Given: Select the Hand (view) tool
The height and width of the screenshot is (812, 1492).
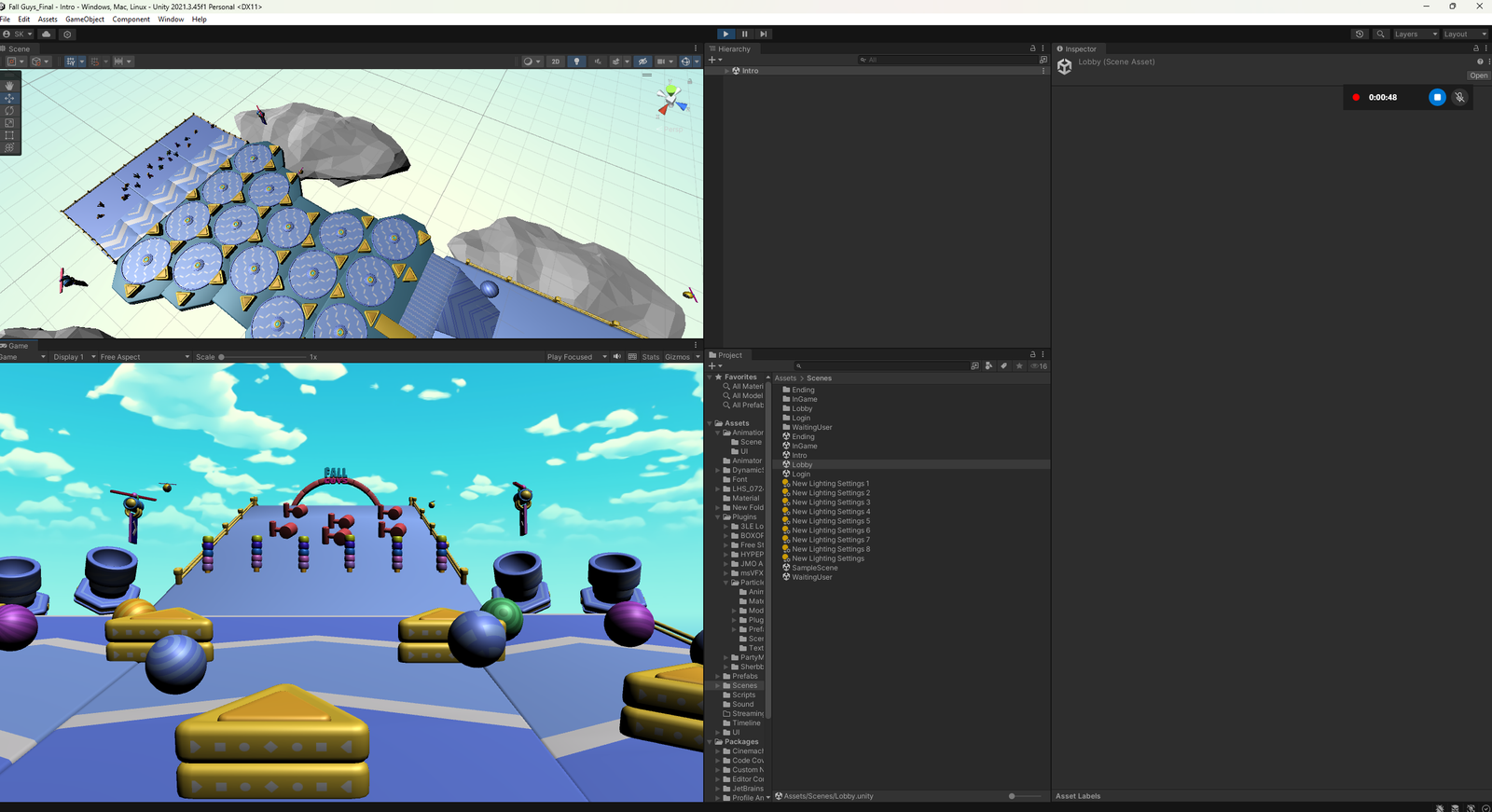Looking at the screenshot, I should click(9, 86).
